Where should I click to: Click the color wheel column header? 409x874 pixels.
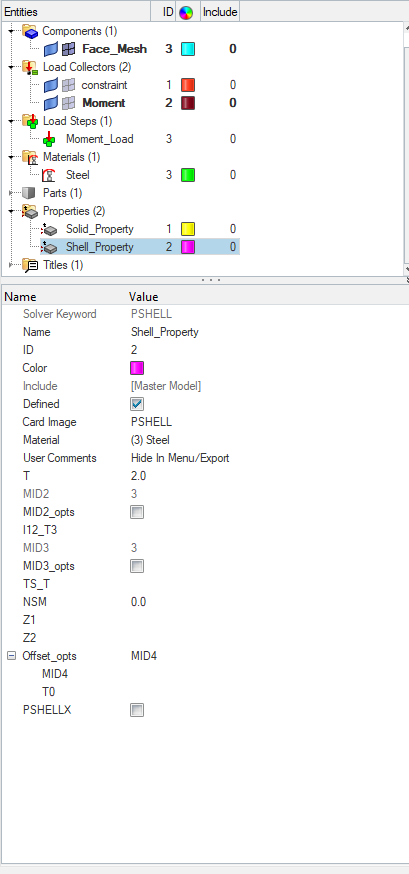click(x=186, y=12)
